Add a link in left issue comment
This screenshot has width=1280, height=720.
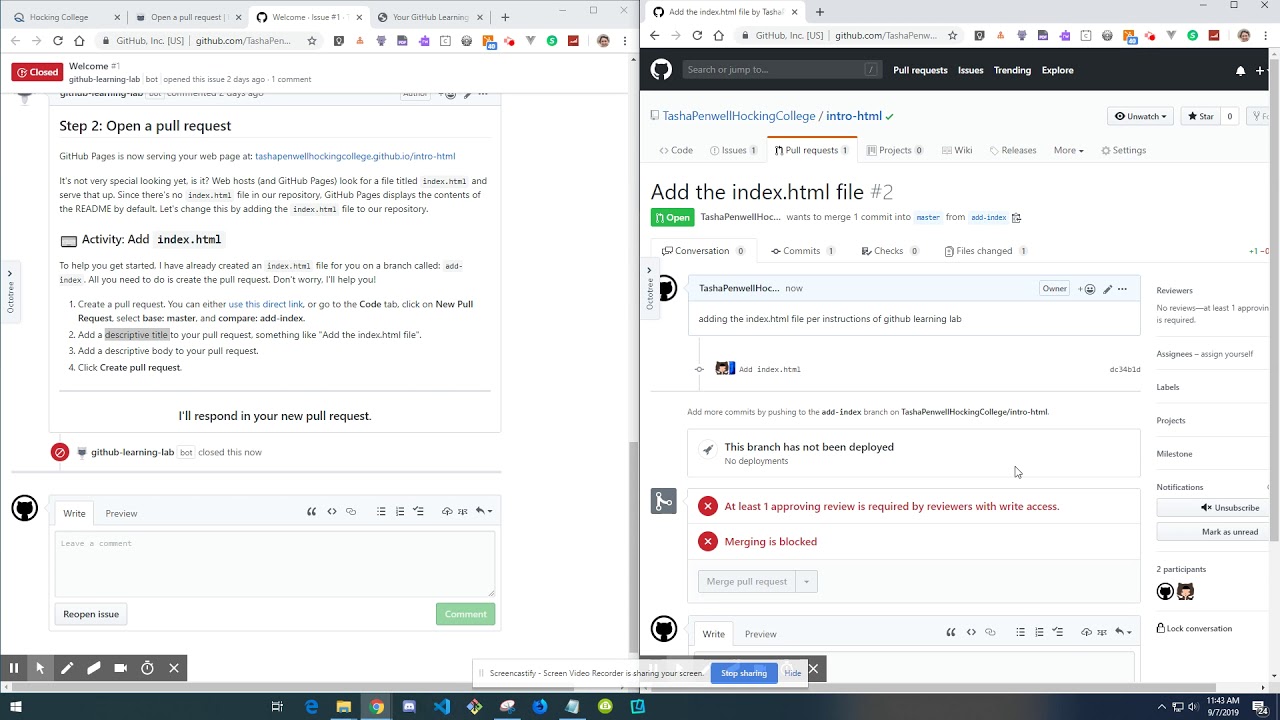351,512
